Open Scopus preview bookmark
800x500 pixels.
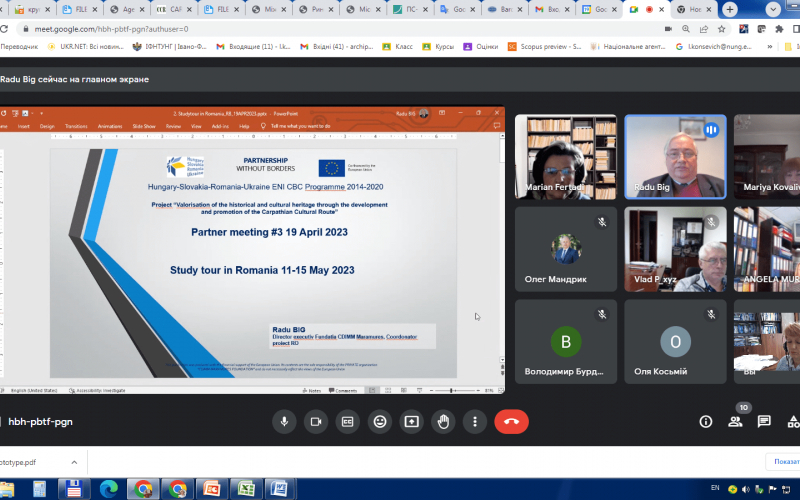(544, 46)
